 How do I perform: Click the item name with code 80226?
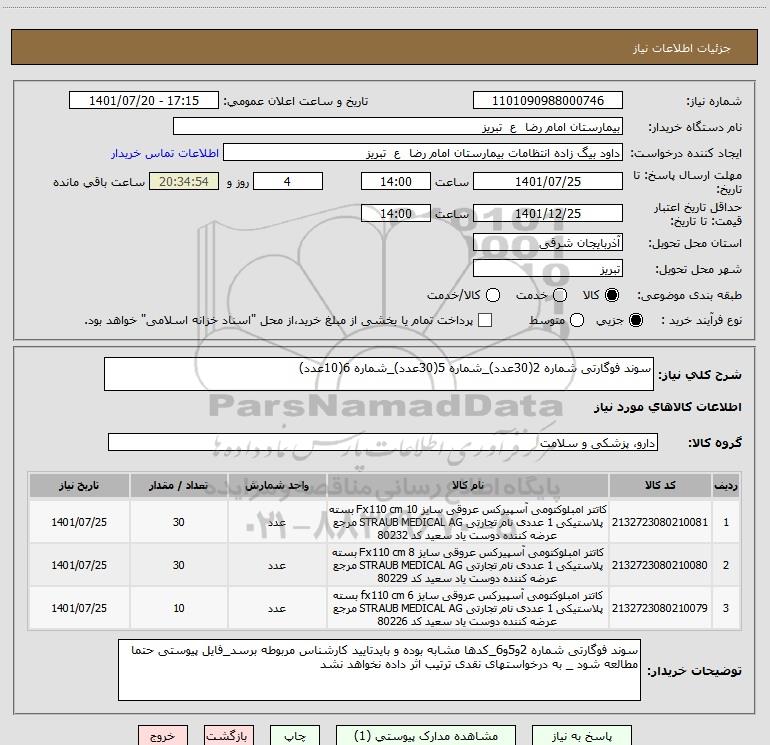click(468, 608)
